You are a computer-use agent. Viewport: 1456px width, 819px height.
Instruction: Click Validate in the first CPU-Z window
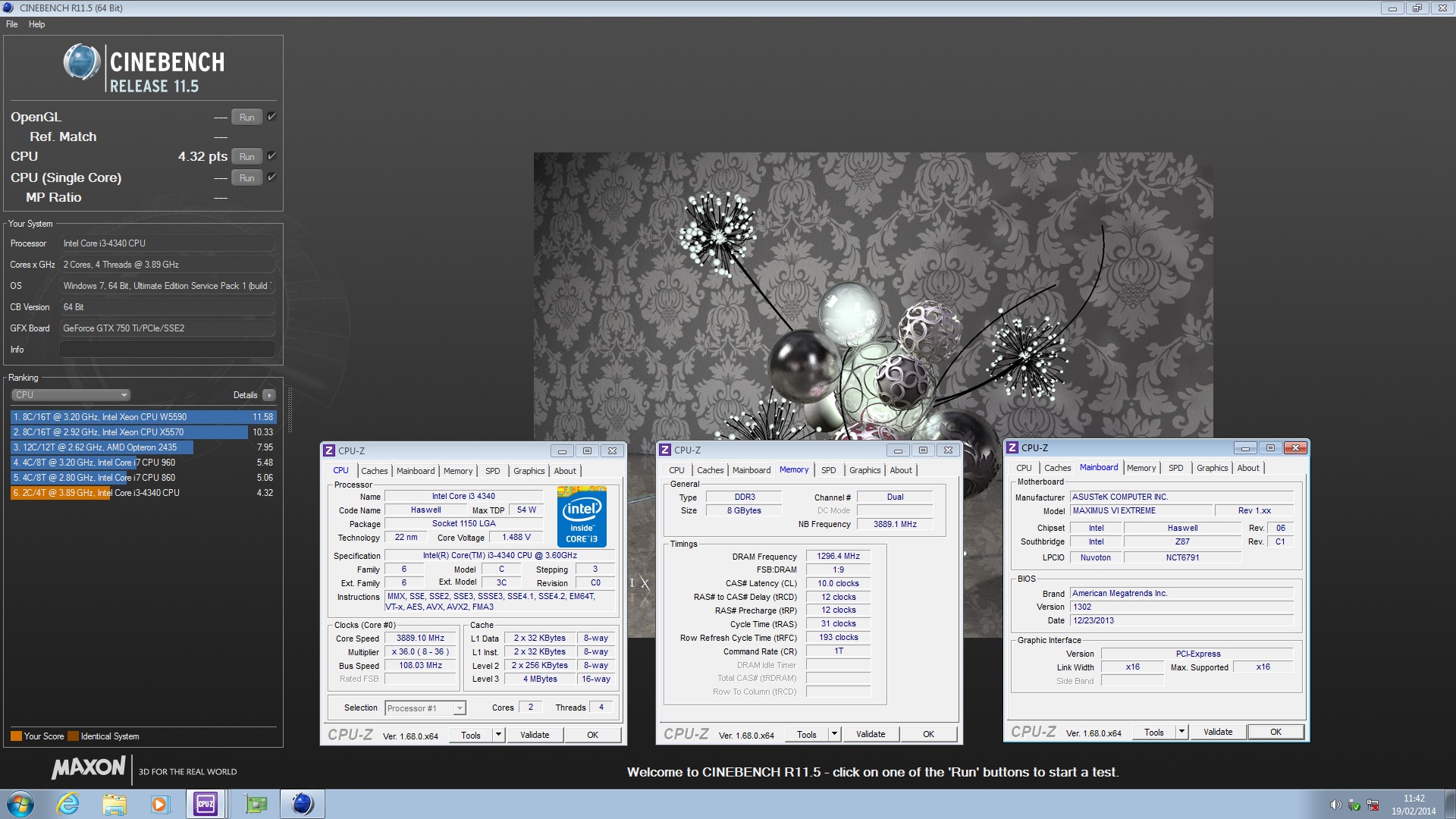[535, 735]
